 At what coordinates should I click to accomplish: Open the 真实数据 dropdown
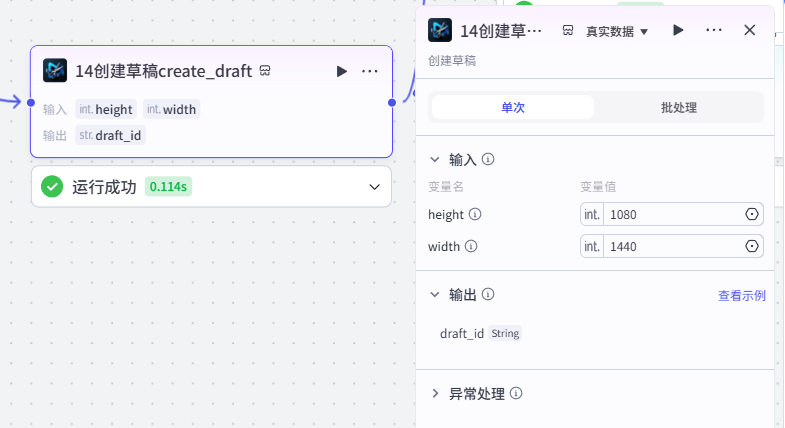pyautogui.click(x=617, y=32)
